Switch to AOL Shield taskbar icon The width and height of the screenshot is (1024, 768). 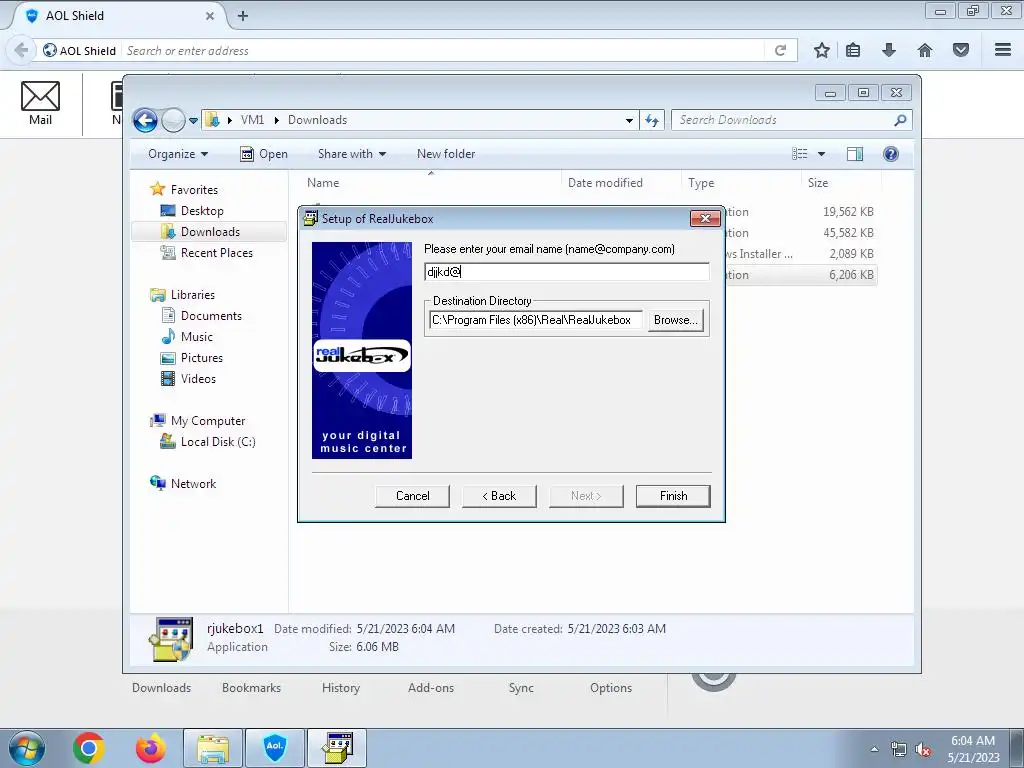point(274,748)
